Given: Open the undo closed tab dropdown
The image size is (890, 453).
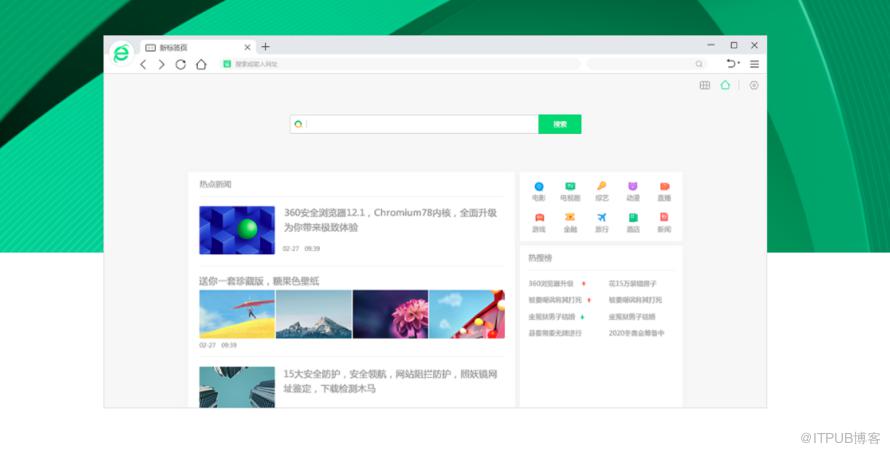Looking at the screenshot, I should point(733,64).
